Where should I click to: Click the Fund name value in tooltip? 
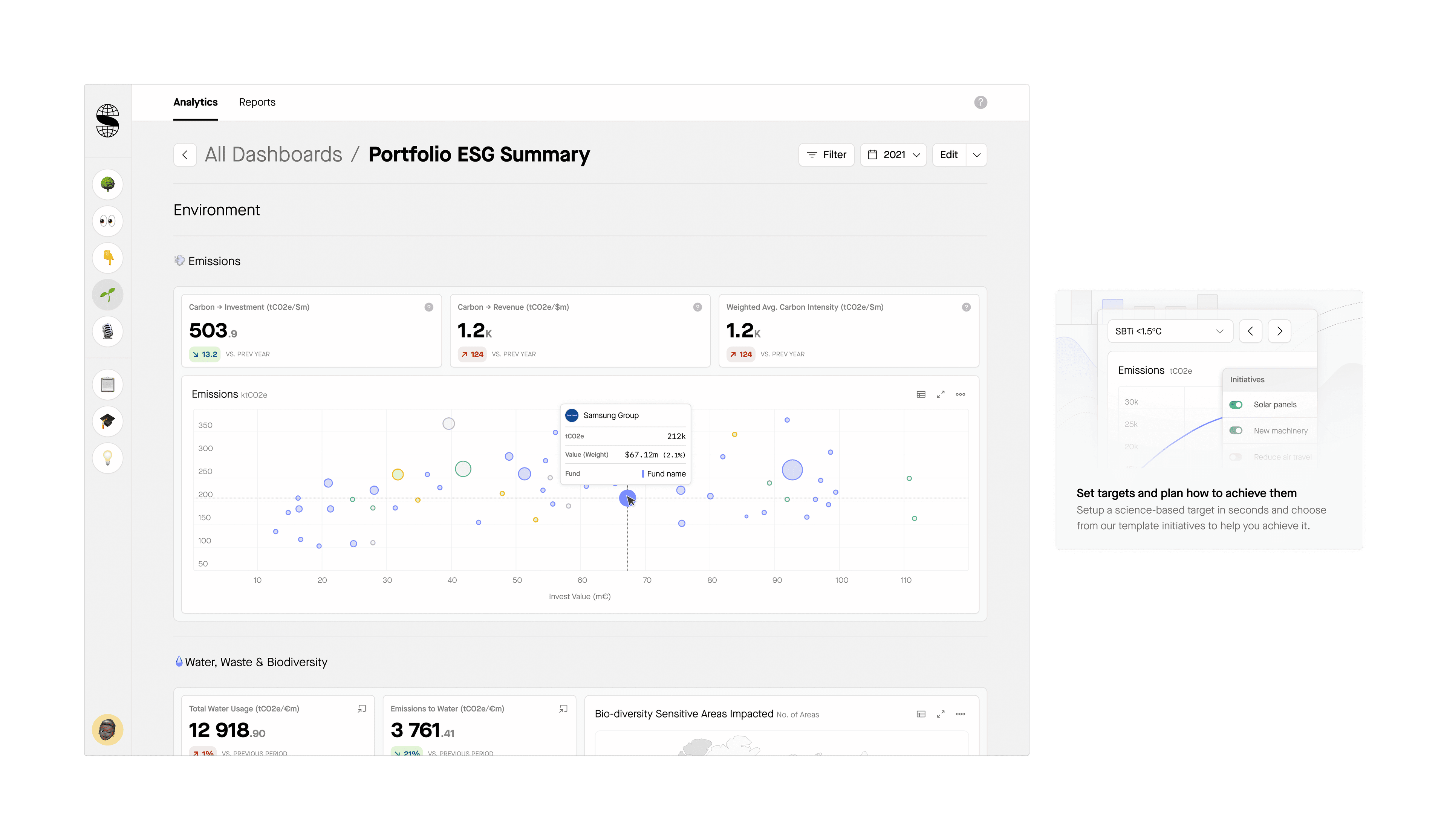coord(666,474)
